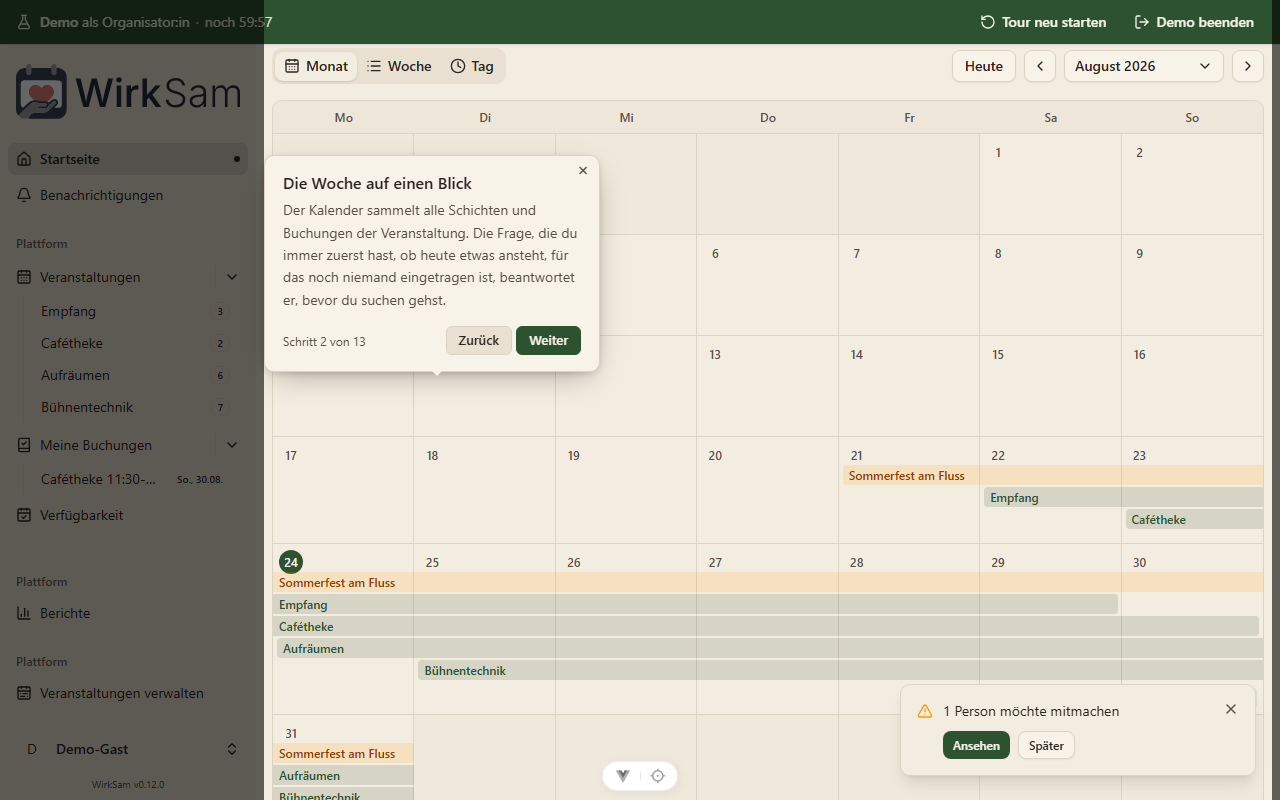Click the Schritt 2 von 13 label
The width and height of the screenshot is (1280, 800).
[x=324, y=342]
